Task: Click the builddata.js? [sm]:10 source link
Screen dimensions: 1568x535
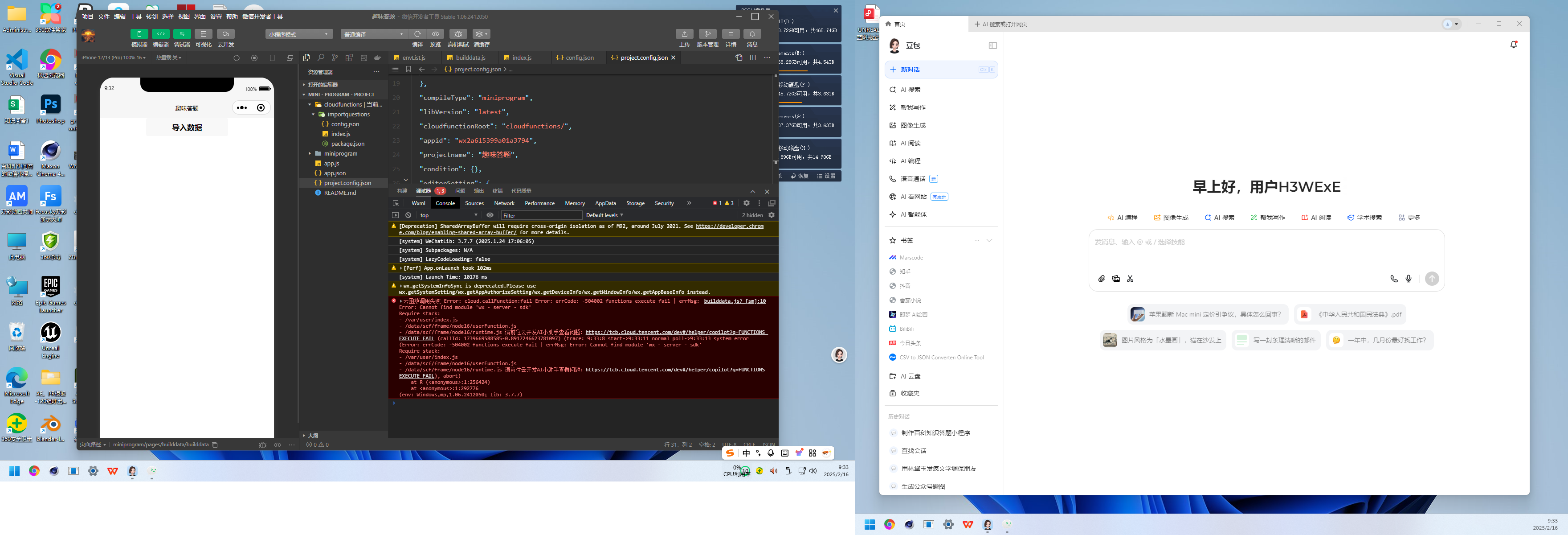Action: pyautogui.click(x=735, y=301)
